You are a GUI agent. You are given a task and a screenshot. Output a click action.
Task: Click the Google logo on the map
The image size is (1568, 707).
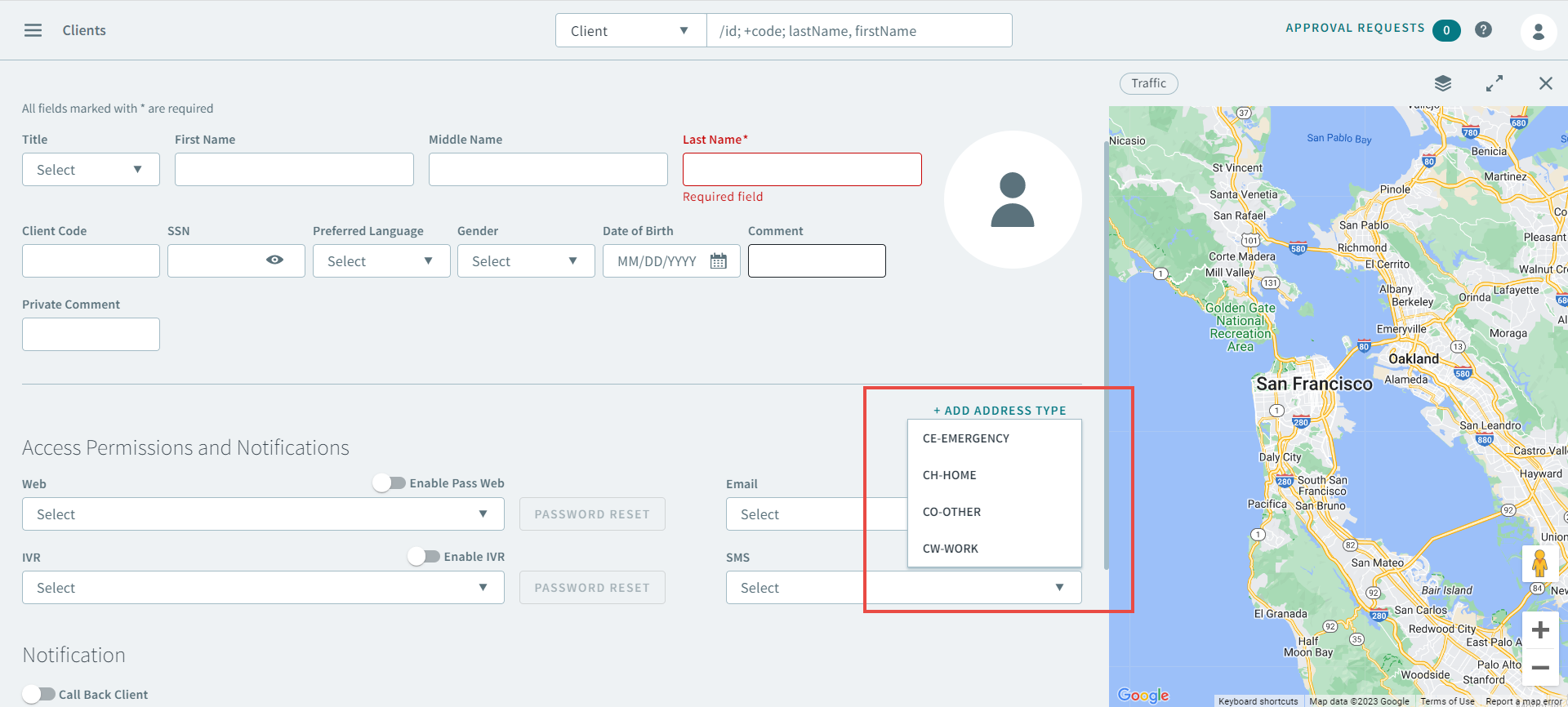coord(1143,695)
